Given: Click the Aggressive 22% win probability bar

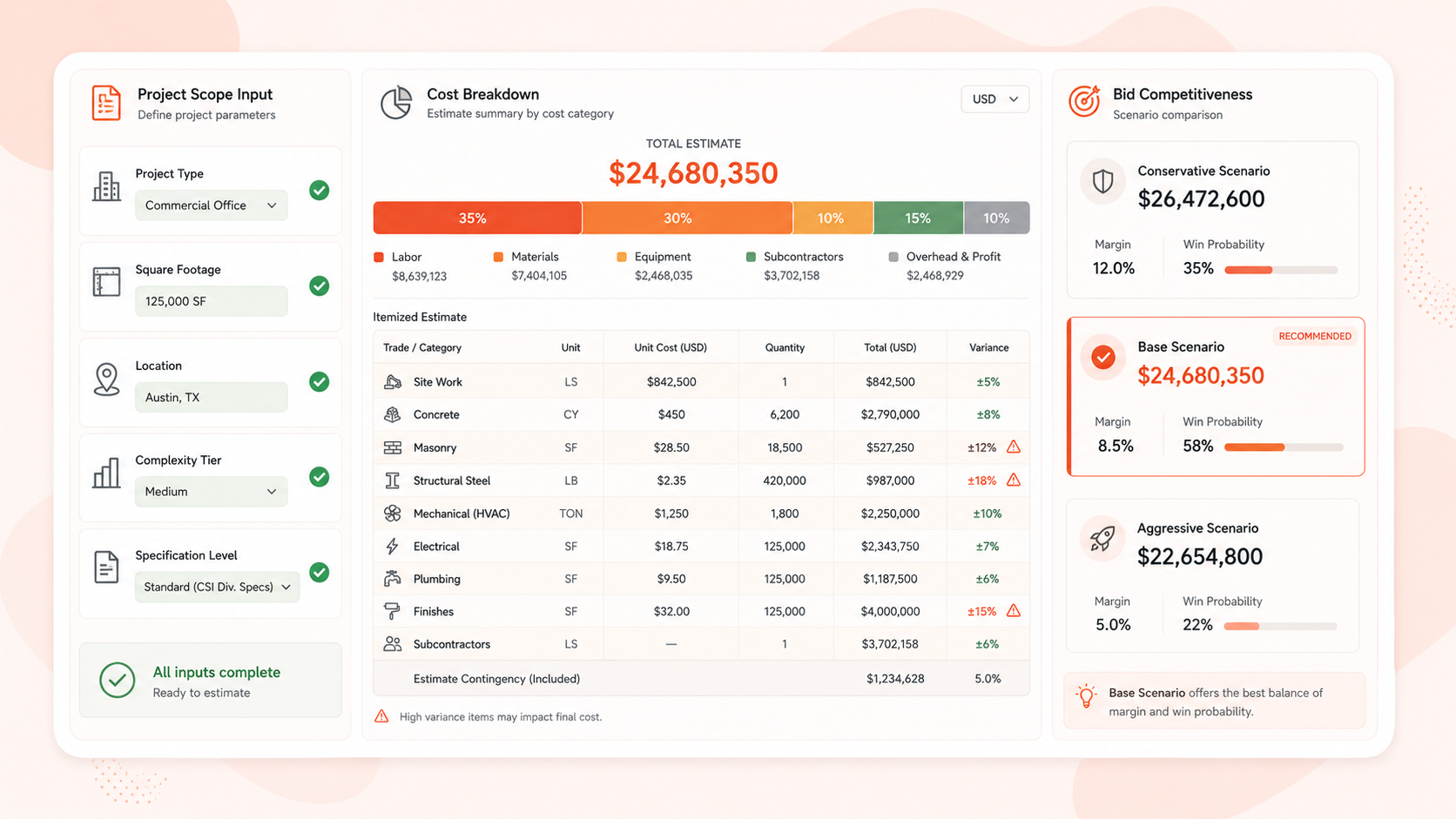Looking at the screenshot, I should pyautogui.click(x=1280, y=626).
